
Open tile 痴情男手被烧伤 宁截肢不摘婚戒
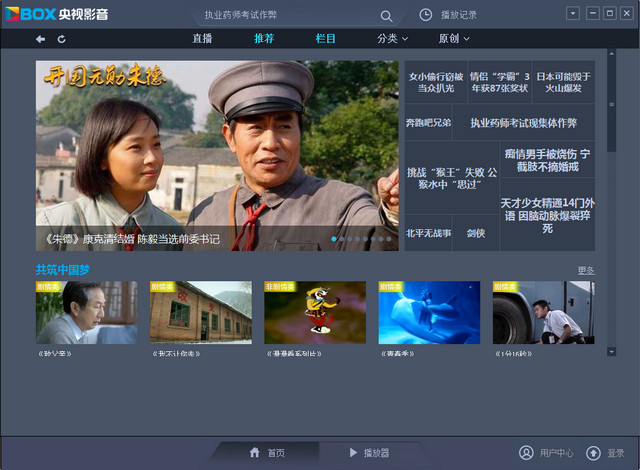(x=547, y=160)
